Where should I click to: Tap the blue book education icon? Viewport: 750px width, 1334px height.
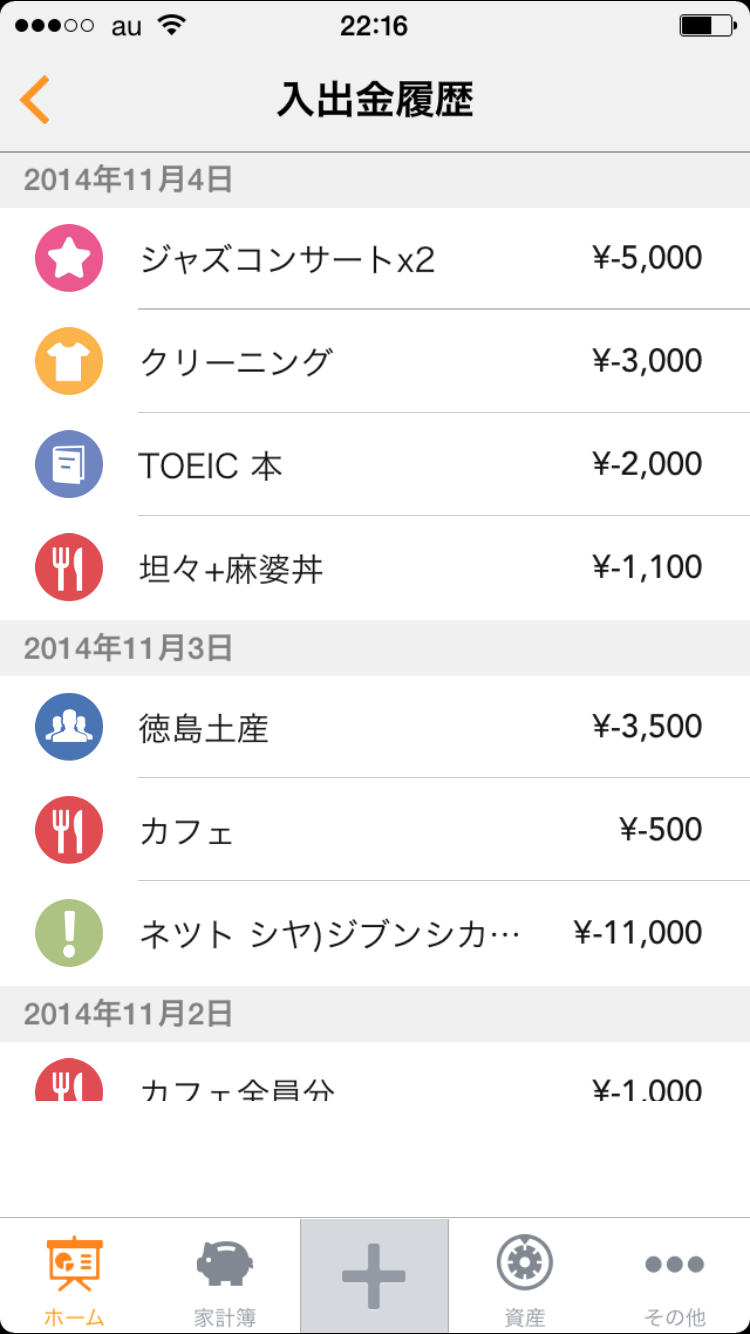click(x=69, y=464)
